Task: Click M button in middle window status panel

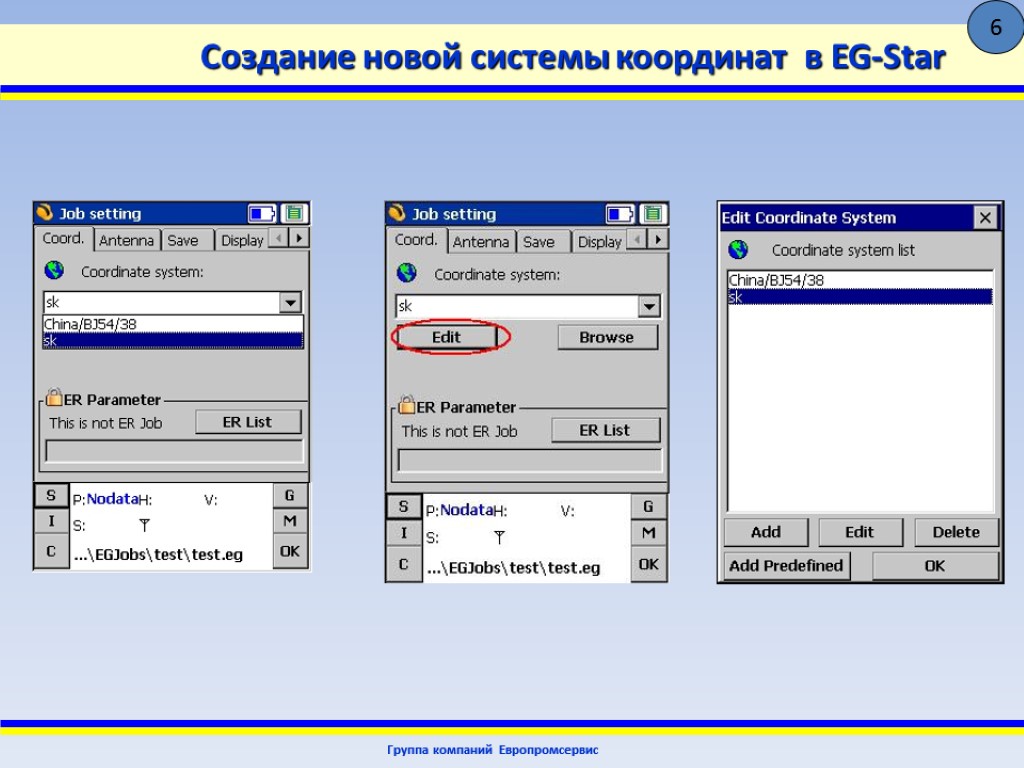Action: click(648, 533)
